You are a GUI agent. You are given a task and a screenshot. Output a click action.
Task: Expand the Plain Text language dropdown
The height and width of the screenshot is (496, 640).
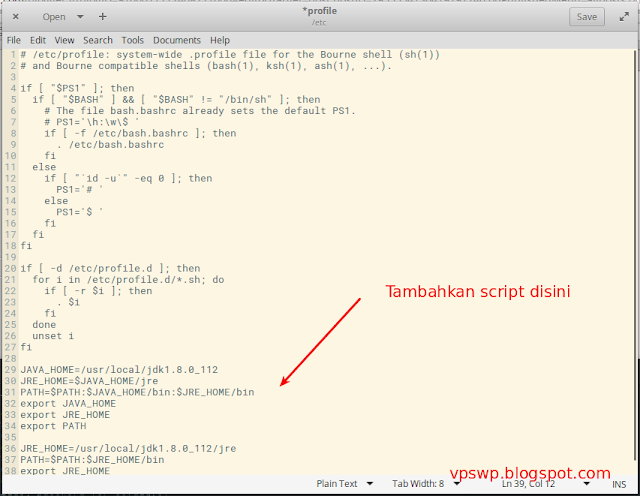tap(344, 484)
